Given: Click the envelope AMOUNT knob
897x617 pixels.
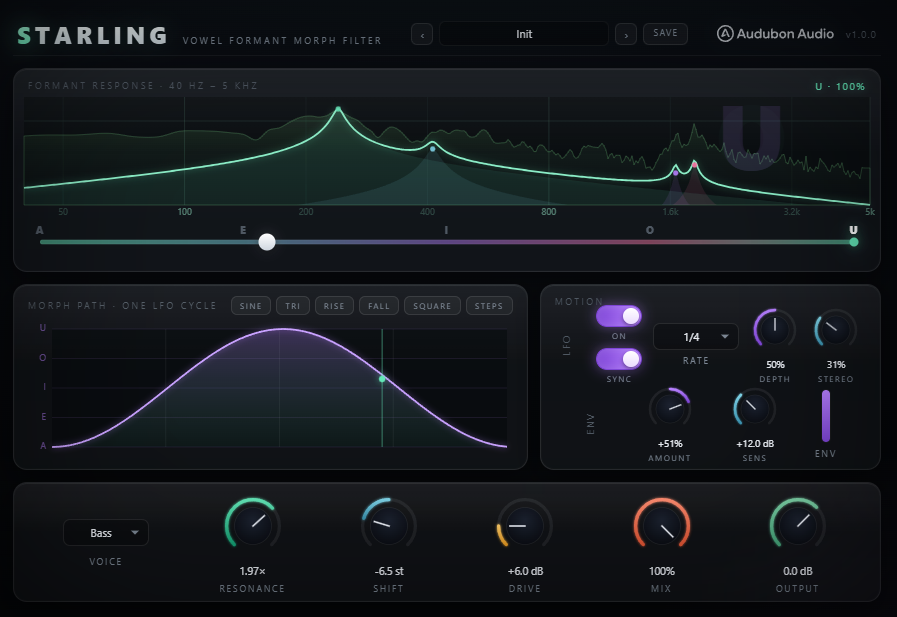Looking at the screenshot, I should (669, 408).
